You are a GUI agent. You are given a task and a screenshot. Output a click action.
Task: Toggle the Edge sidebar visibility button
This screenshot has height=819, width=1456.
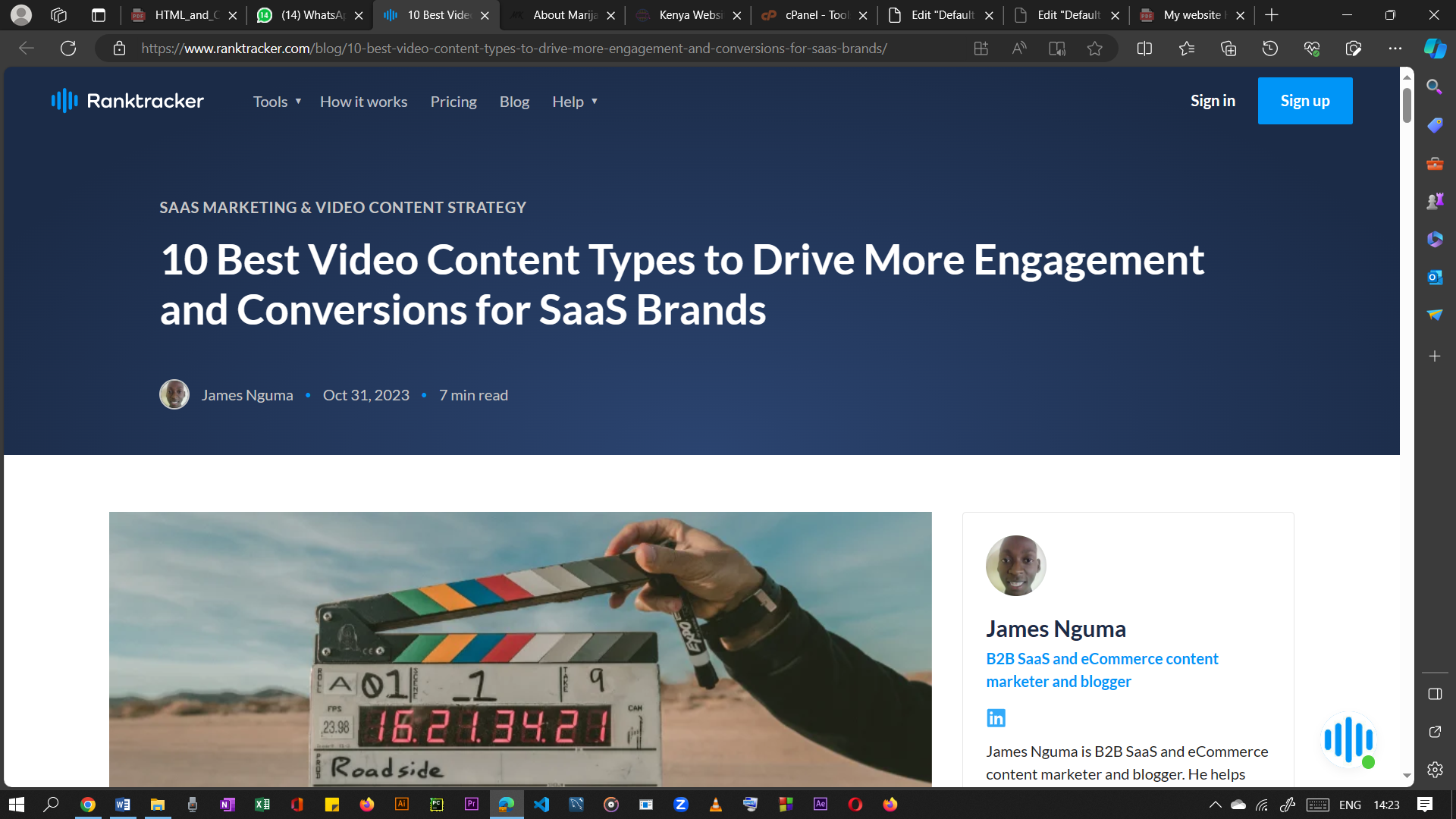pos(1434,694)
